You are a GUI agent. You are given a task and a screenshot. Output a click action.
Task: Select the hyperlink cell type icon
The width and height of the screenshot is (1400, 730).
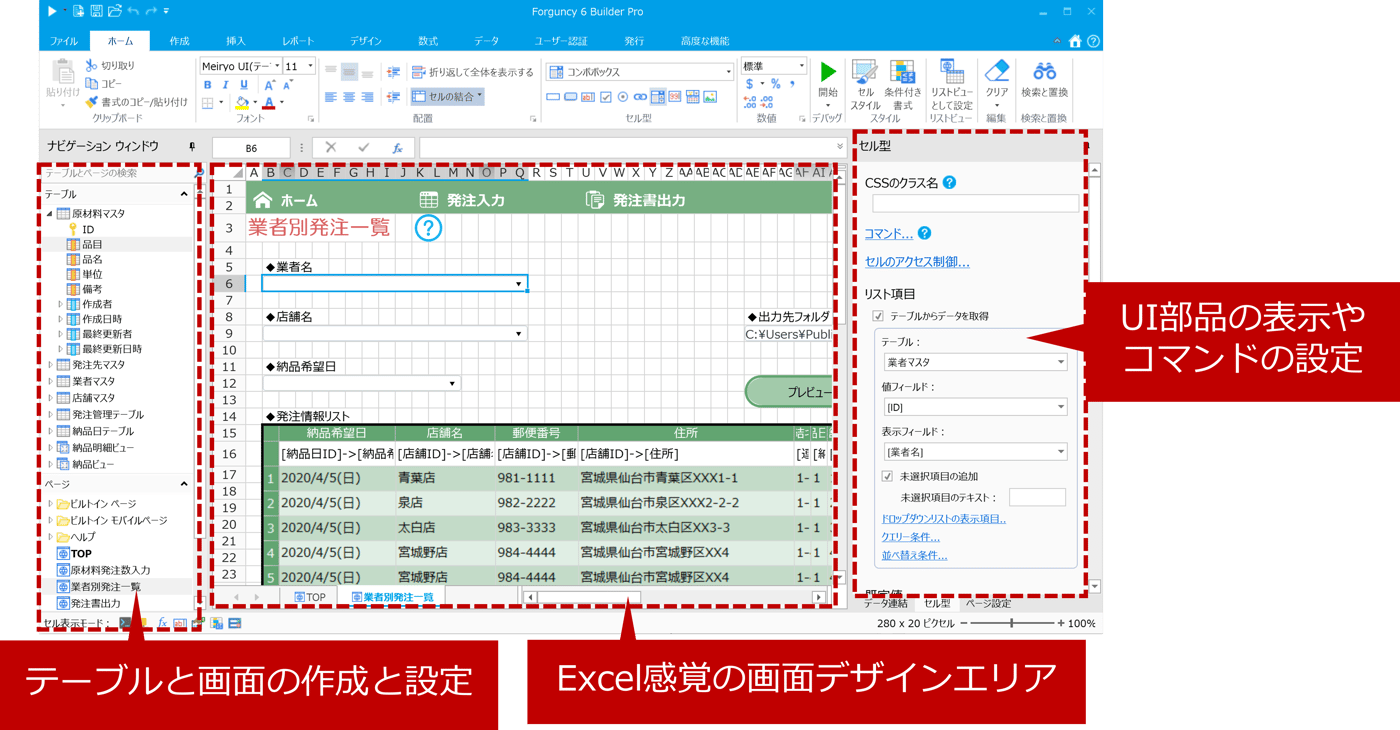(640, 97)
